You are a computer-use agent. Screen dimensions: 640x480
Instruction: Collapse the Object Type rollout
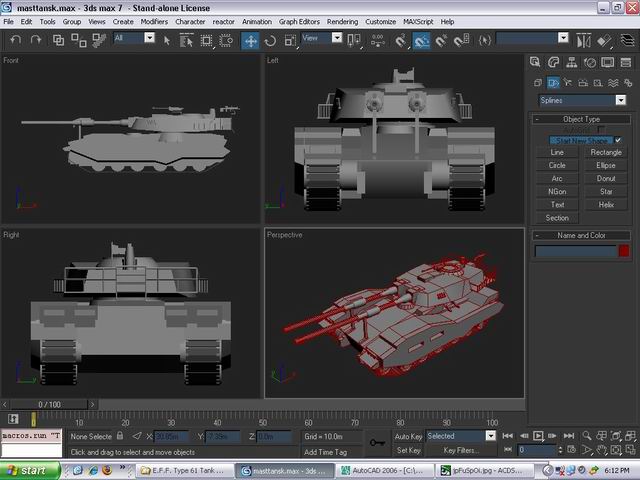click(x=581, y=119)
